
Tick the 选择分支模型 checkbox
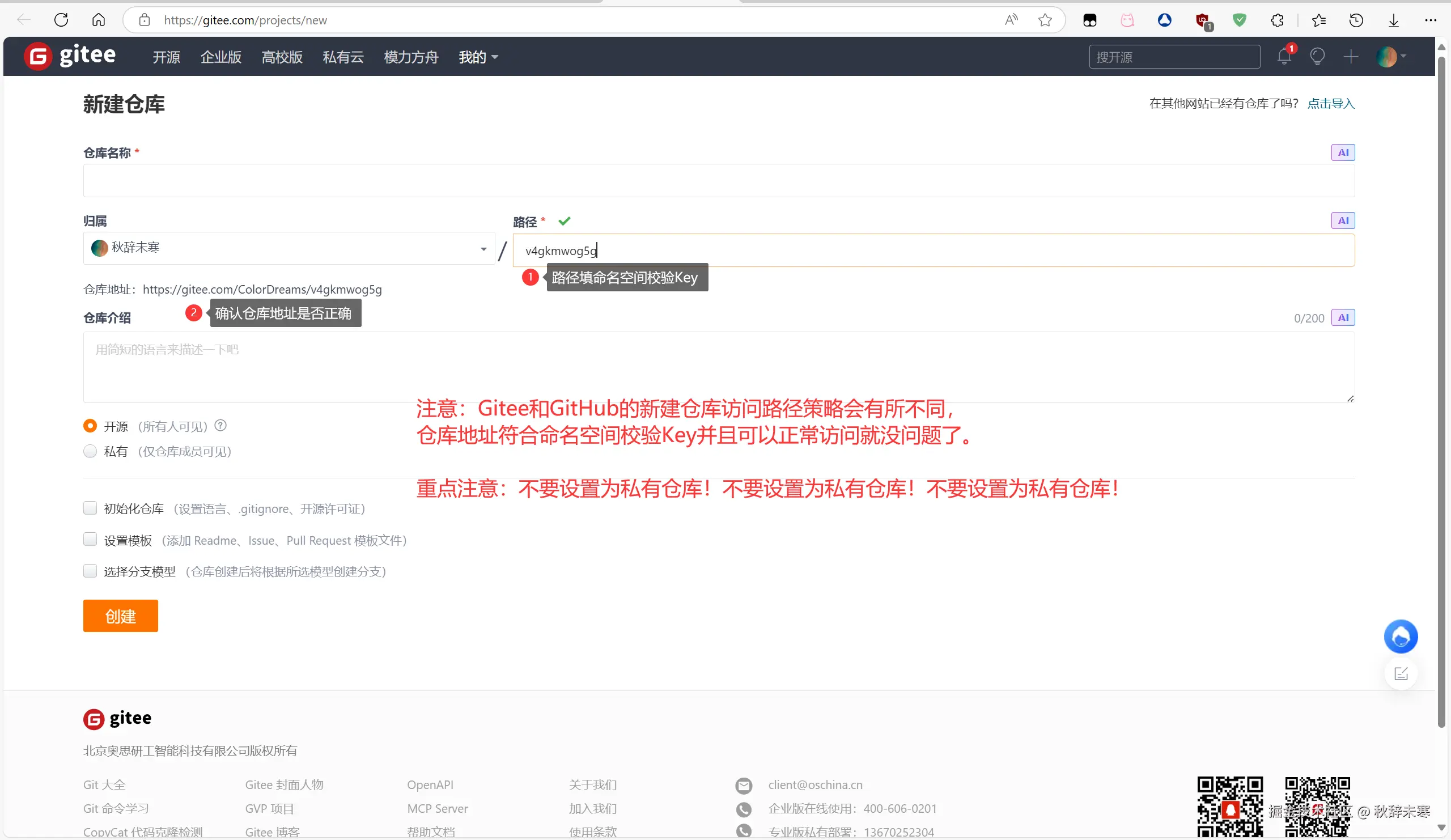(90, 571)
